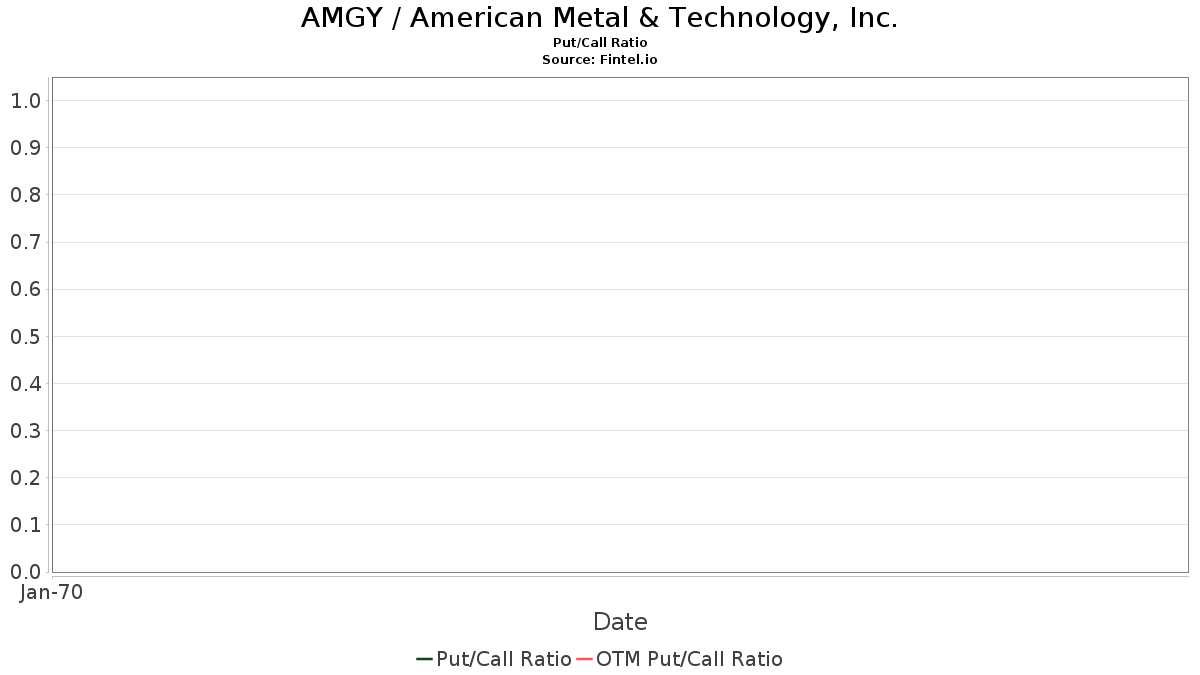Click the 0.6 y-axis label
Screen dimensions: 1200x675
tap(26, 290)
